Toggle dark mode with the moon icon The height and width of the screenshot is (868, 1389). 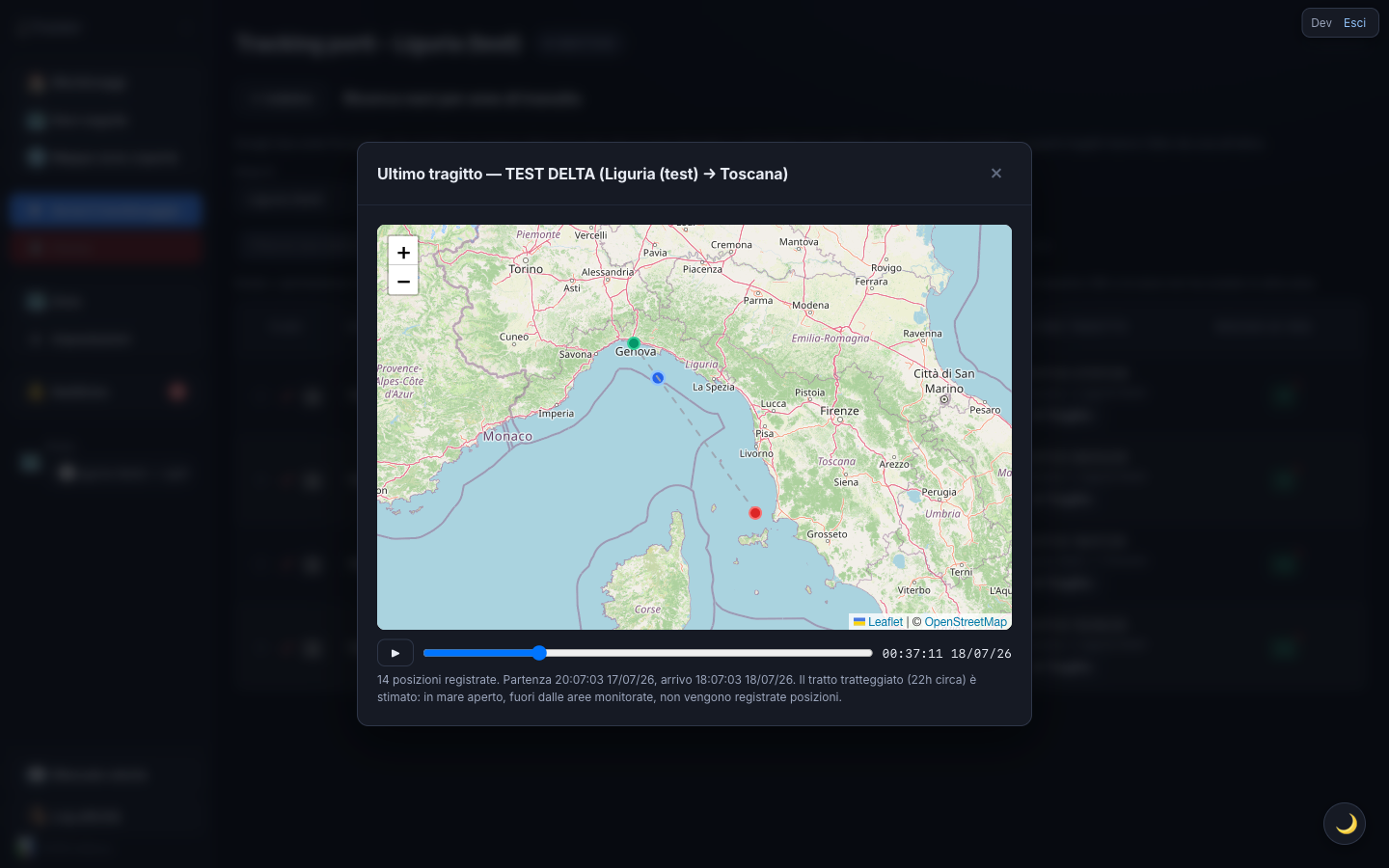[x=1345, y=824]
